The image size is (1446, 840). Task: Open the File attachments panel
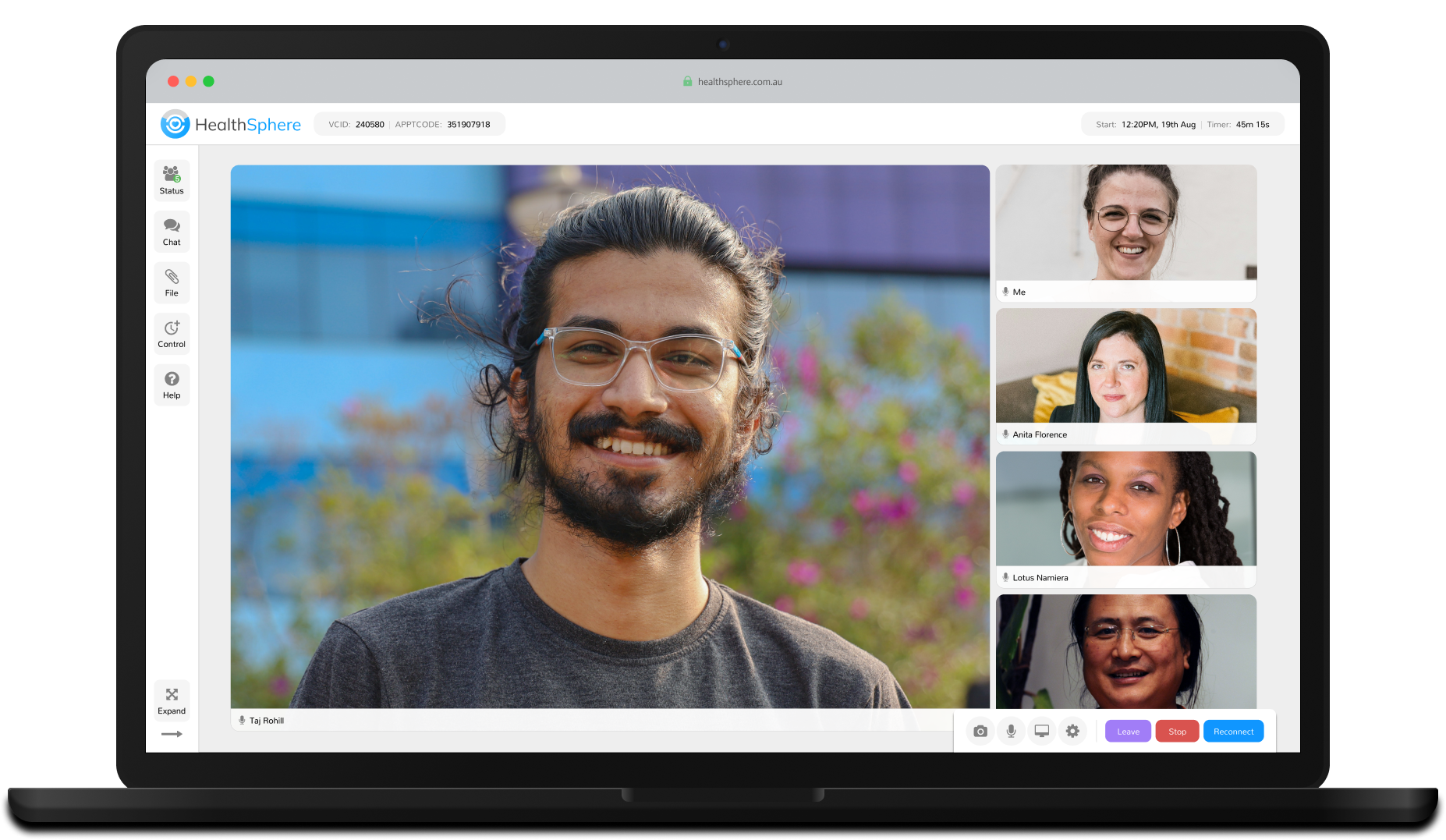click(172, 282)
